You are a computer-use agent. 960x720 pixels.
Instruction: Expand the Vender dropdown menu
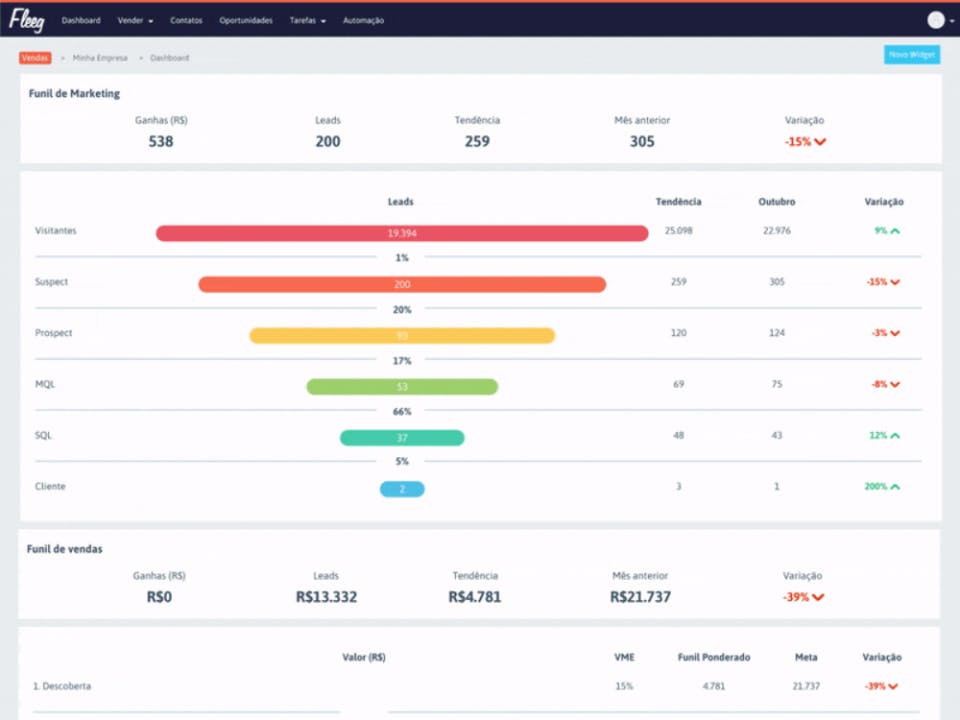click(x=135, y=21)
